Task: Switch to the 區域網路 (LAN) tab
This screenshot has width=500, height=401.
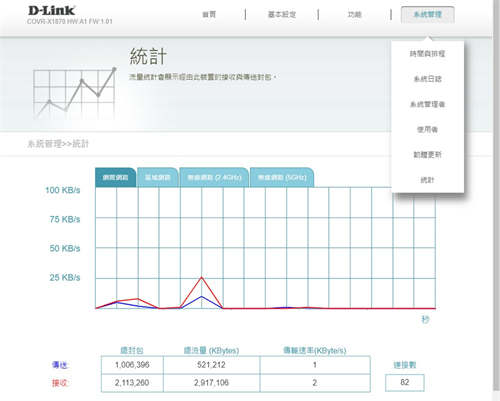Action: (x=157, y=177)
